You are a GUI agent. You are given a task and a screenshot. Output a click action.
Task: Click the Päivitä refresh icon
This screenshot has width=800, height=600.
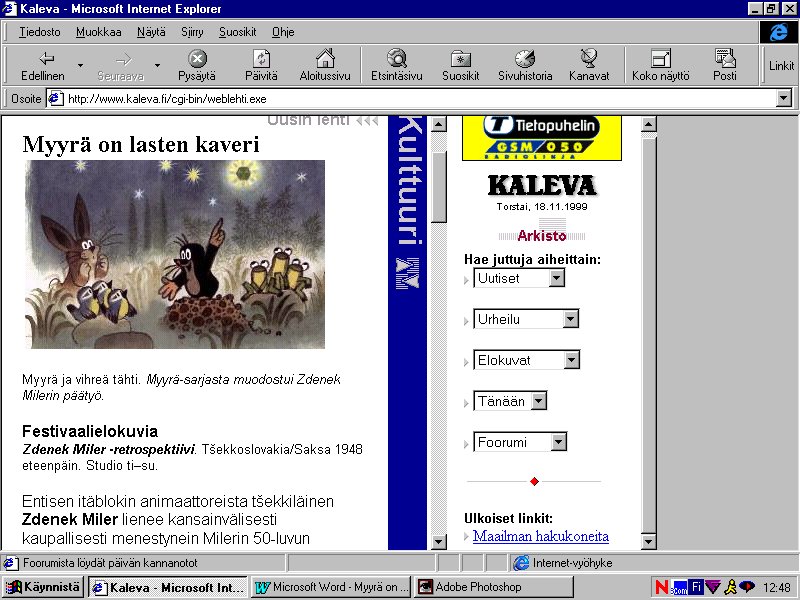point(261,59)
